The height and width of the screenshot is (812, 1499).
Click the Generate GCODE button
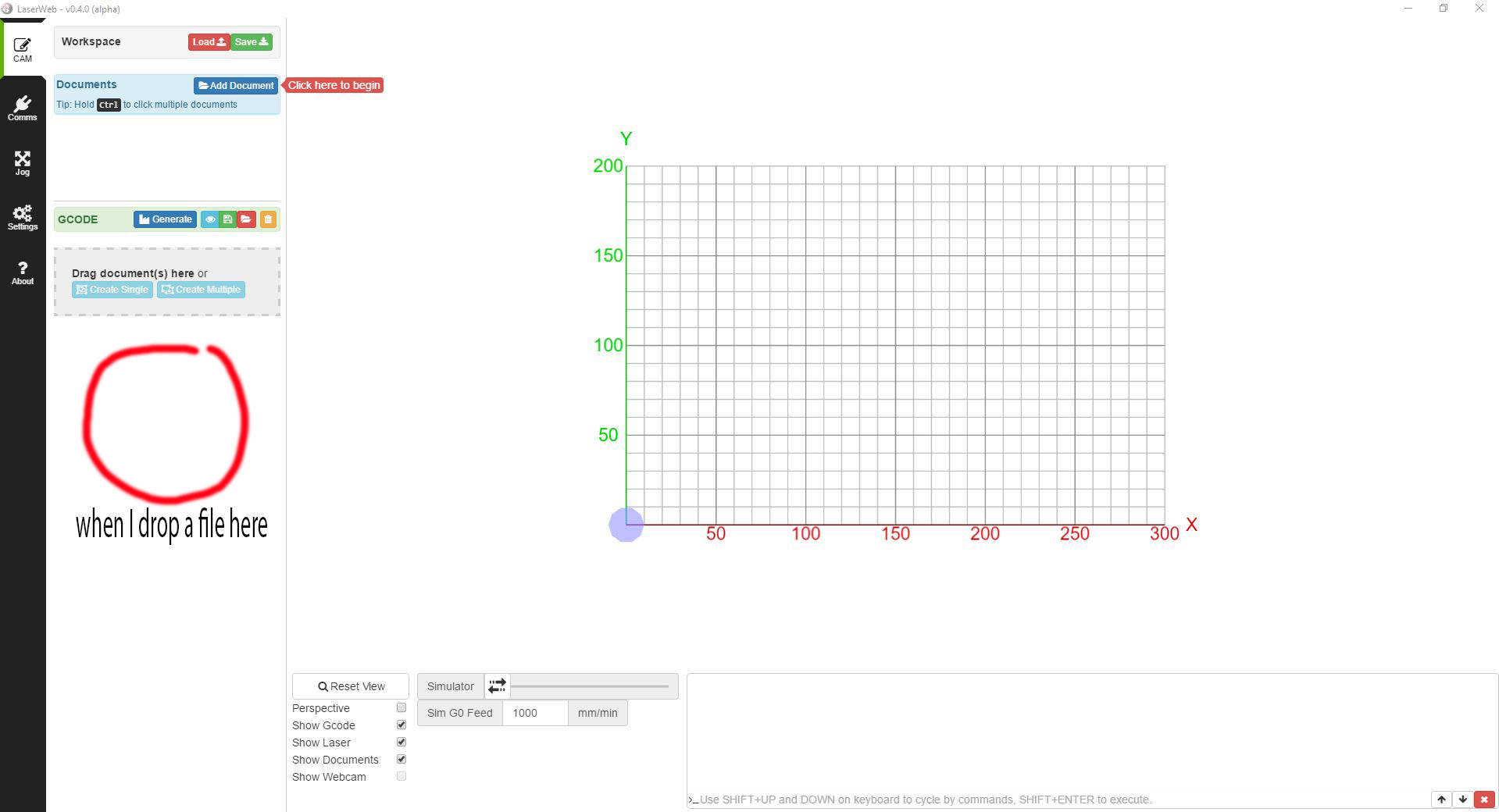coord(165,219)
